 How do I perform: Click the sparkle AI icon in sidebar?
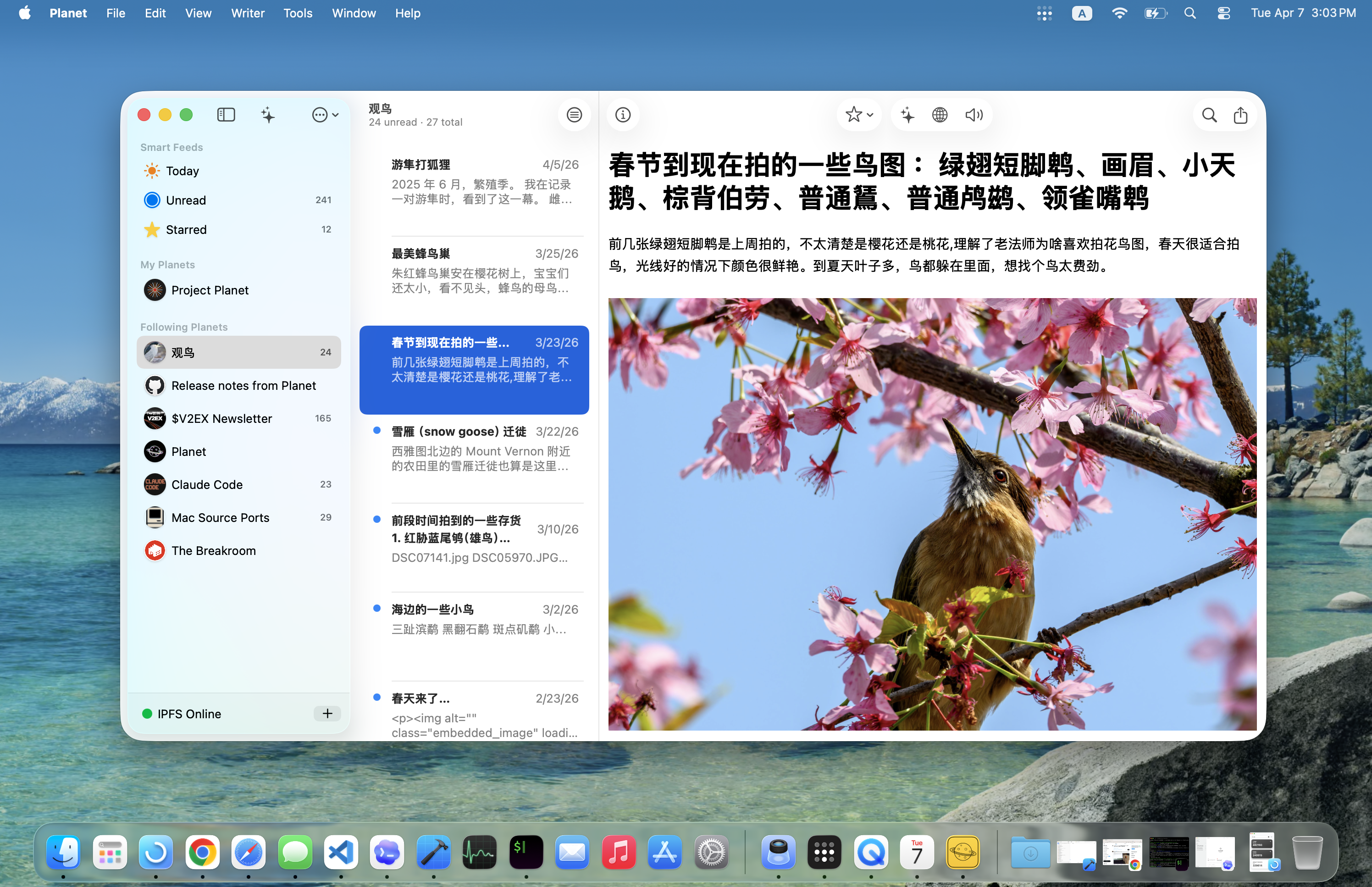[268, 115]
